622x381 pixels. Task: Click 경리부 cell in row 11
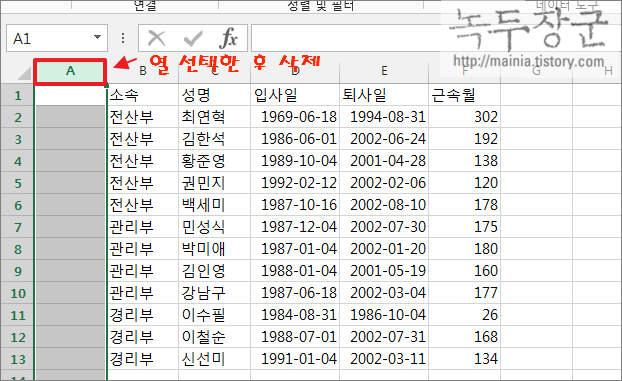point(143,316)
